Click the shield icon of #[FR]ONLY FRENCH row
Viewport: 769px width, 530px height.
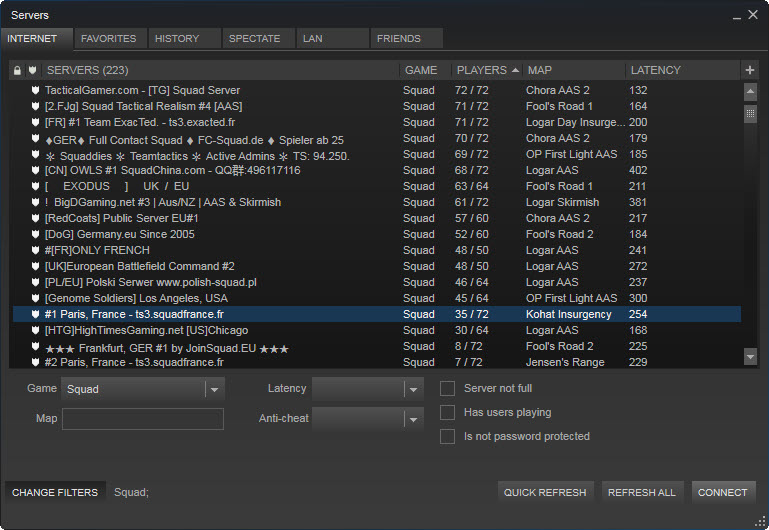click(35, 250)
